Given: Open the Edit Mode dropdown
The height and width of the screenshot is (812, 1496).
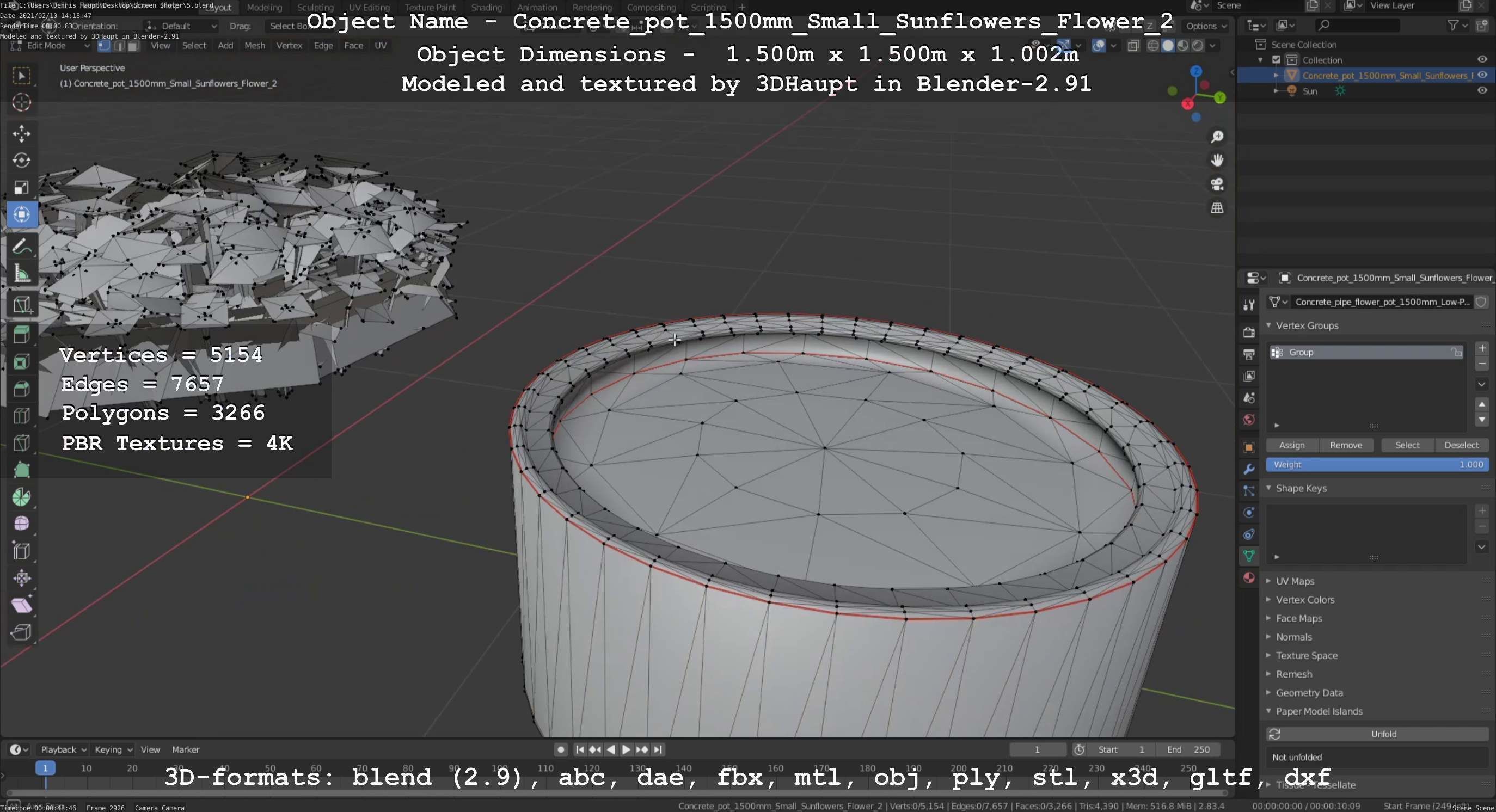Looking at the screenshot, I should [x=51, y=46].
